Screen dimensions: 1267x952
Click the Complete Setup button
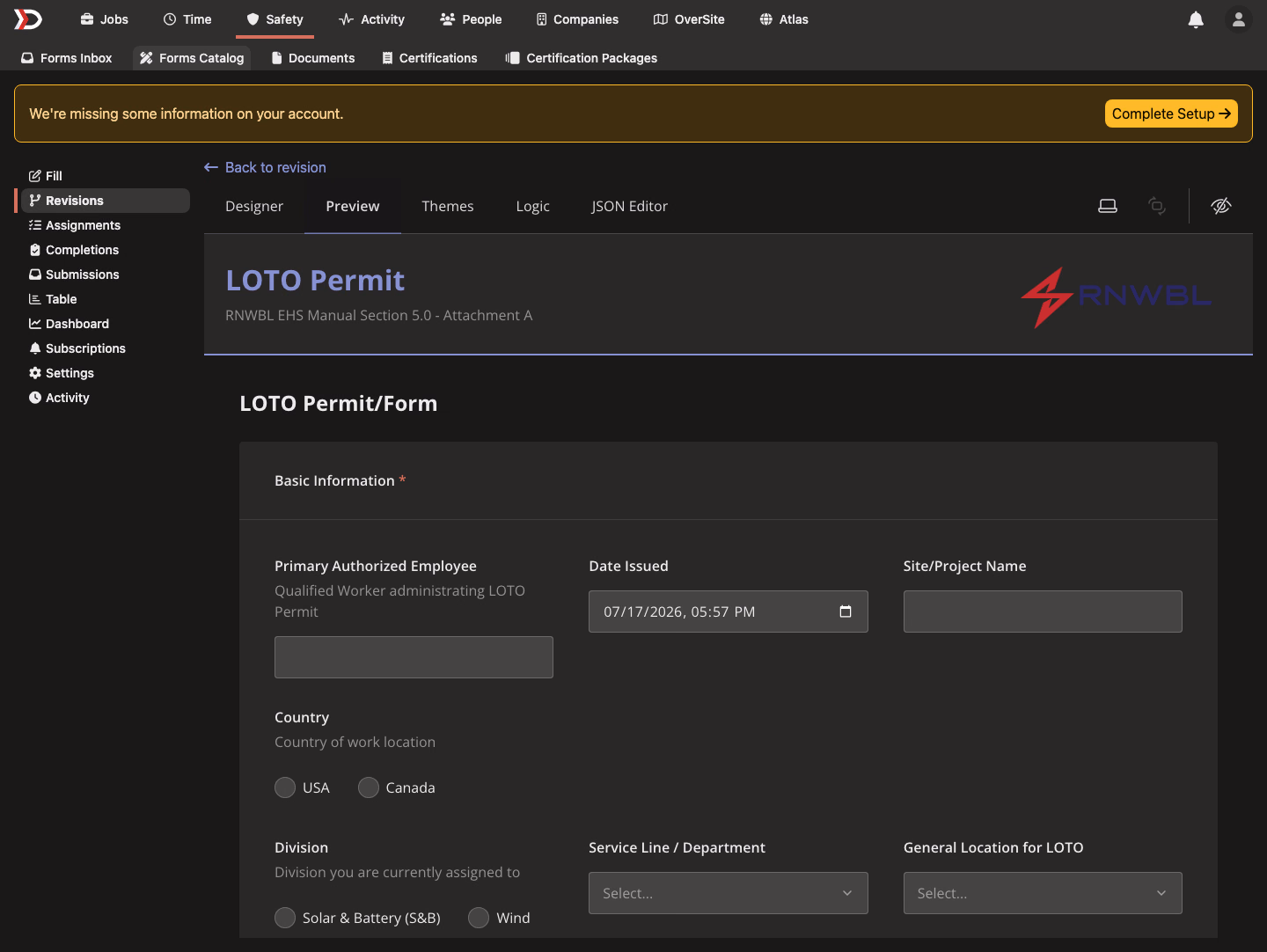pyautogui.click(x=1171, y=114)
